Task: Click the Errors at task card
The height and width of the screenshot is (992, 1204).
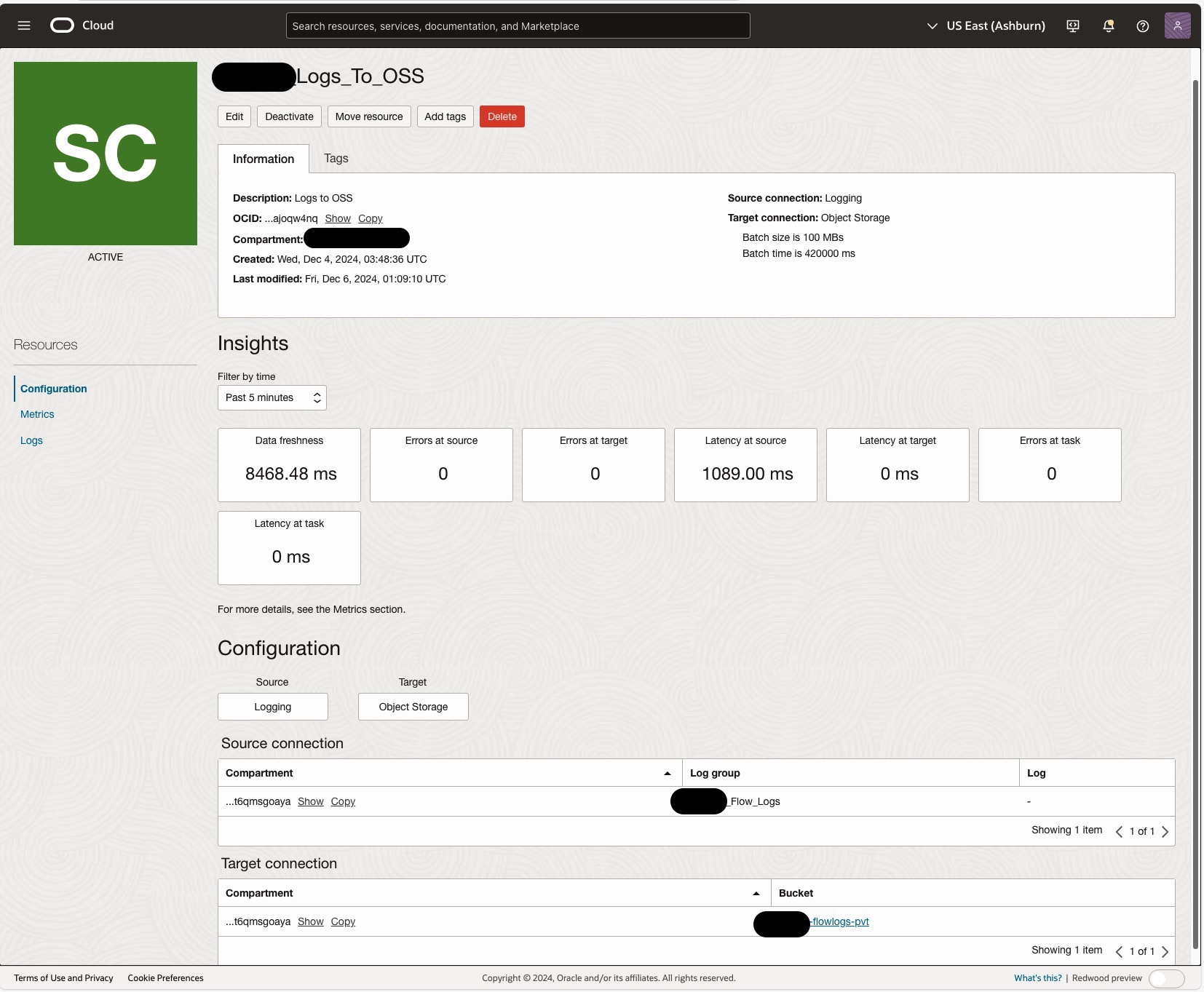Action: click(1050, 465)
